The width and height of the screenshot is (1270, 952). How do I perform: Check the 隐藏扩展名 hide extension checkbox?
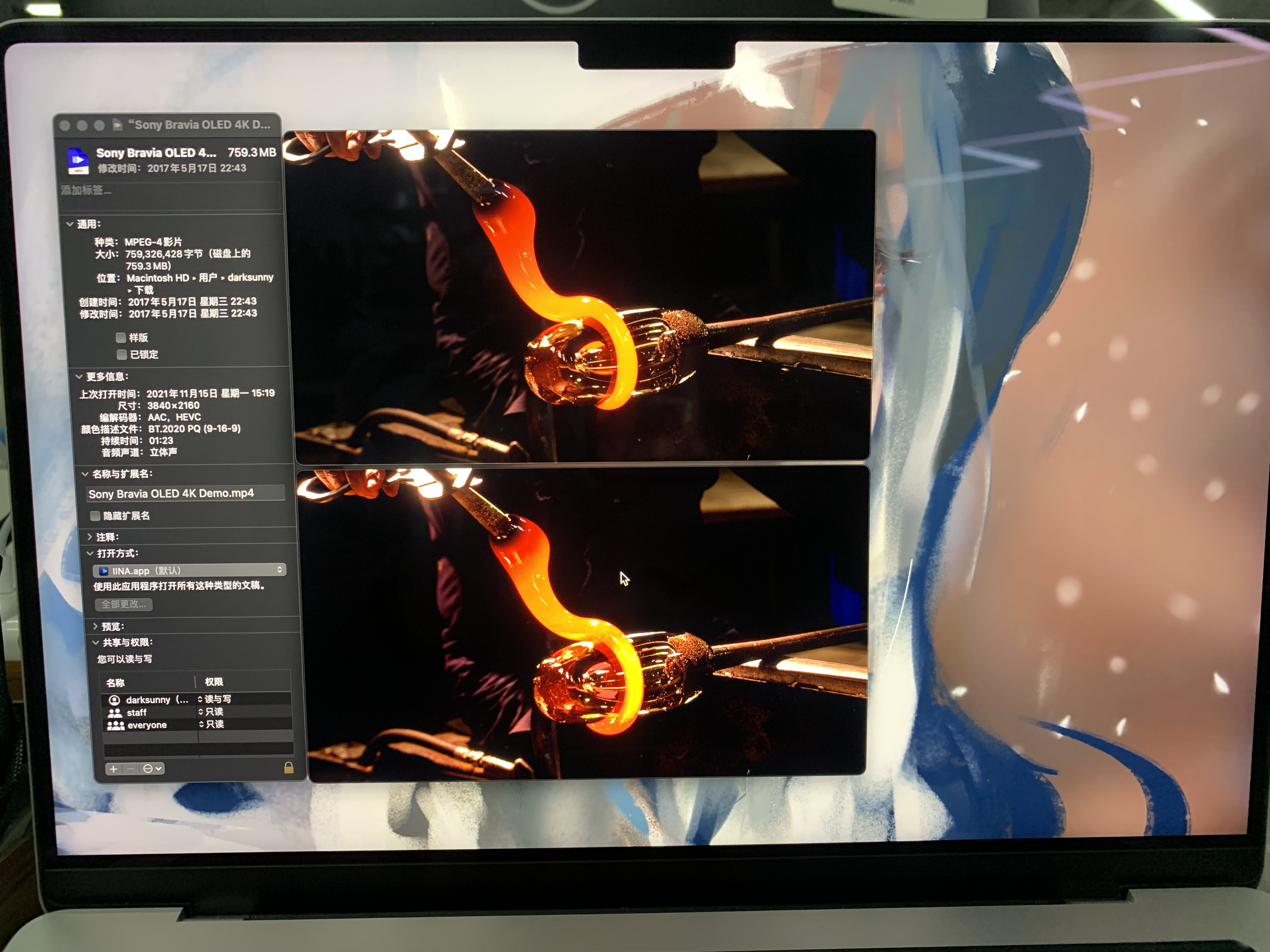pos(95,516)
